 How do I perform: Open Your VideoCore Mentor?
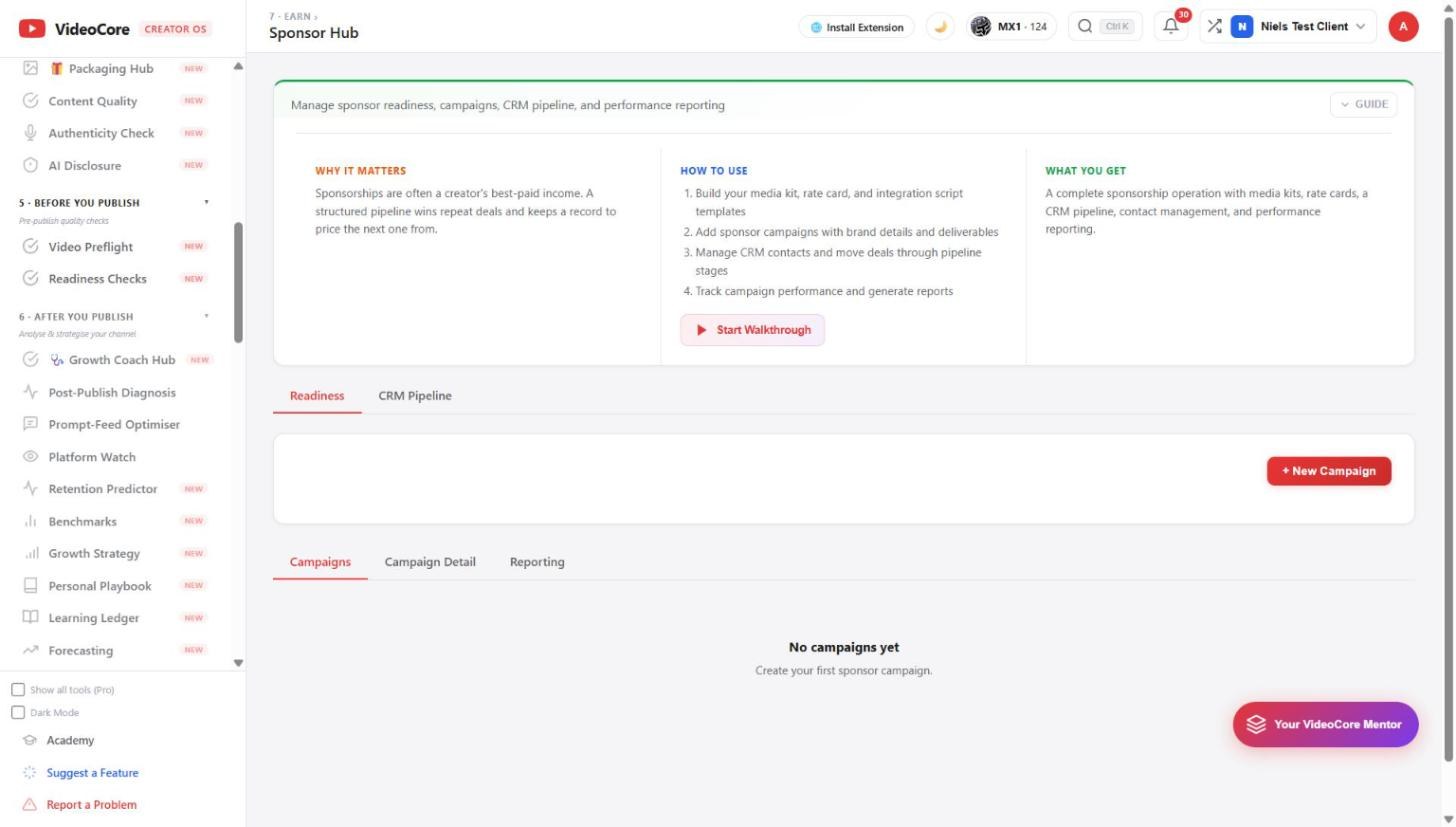coord(1325,724)
